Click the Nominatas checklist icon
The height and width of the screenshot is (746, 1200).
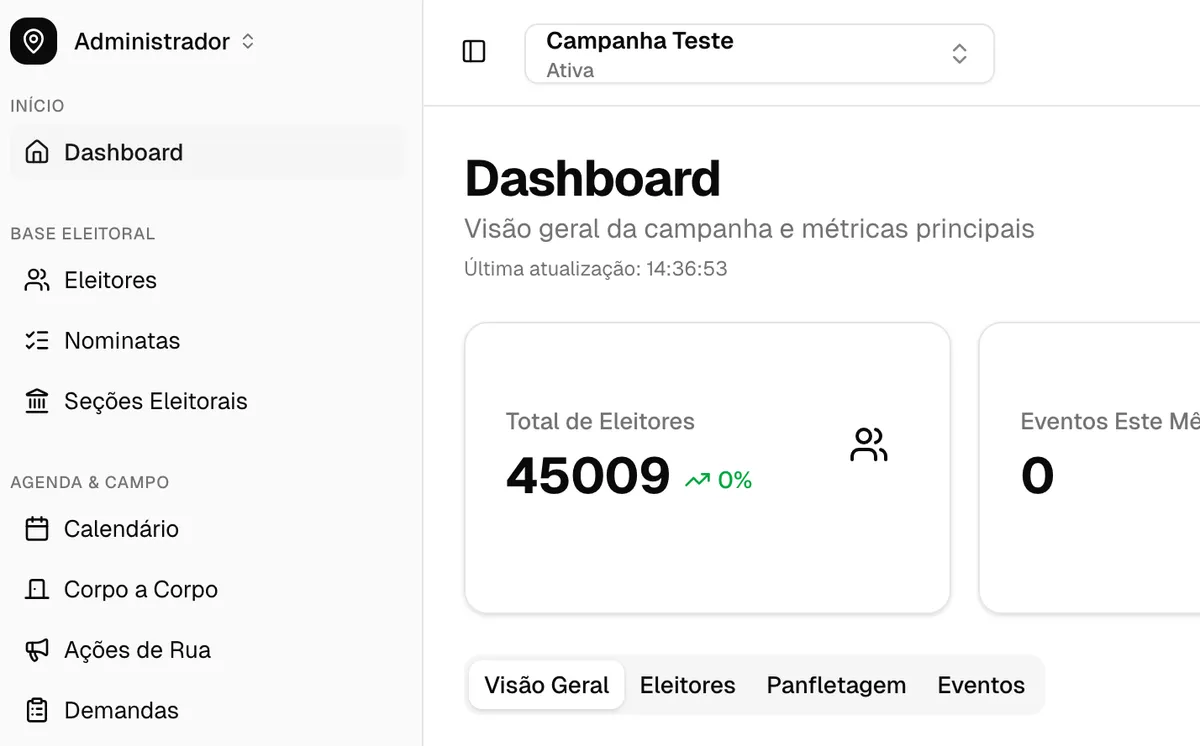click(x=37, y=341)
